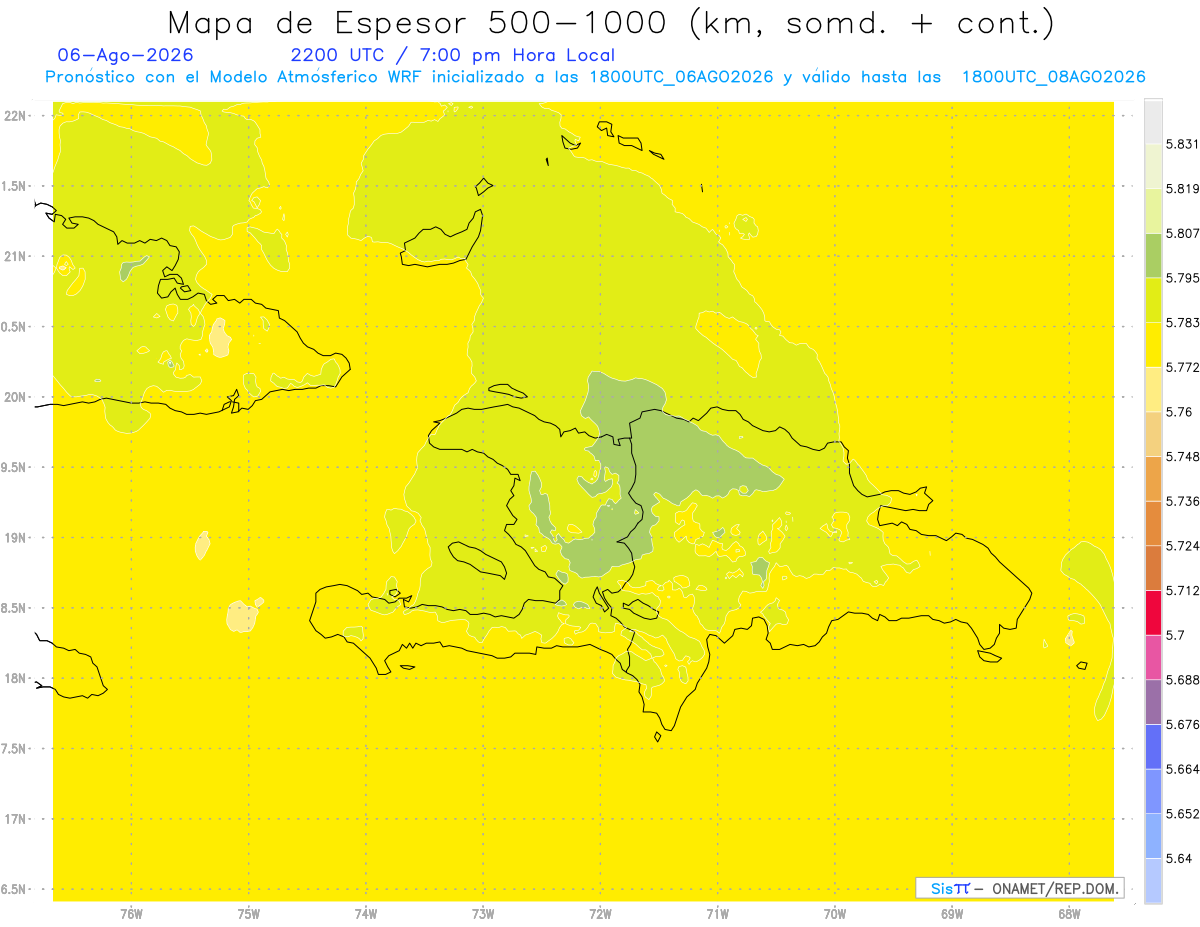The image size is (1200, 927).
Task: Click the 73W longitude label
Action: tap(483, 913)
